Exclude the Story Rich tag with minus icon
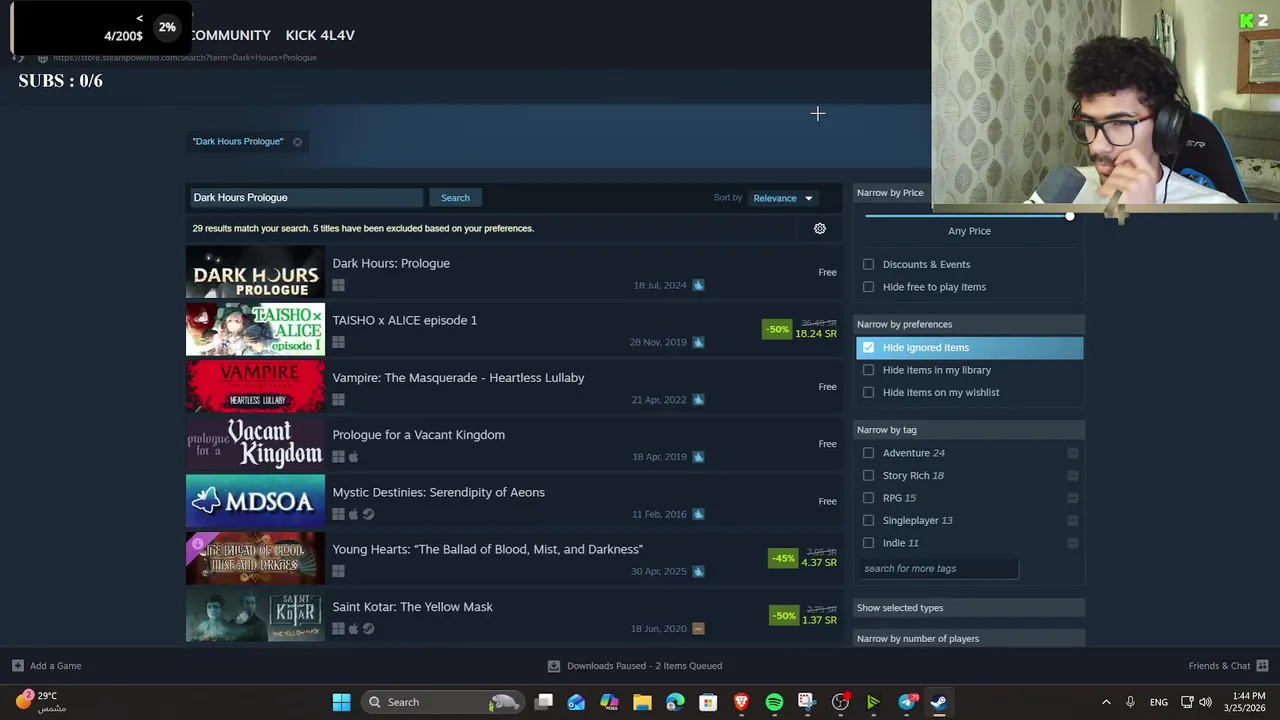The height and width of the screenshot is (720, 1280). [x=1072, y=476]
